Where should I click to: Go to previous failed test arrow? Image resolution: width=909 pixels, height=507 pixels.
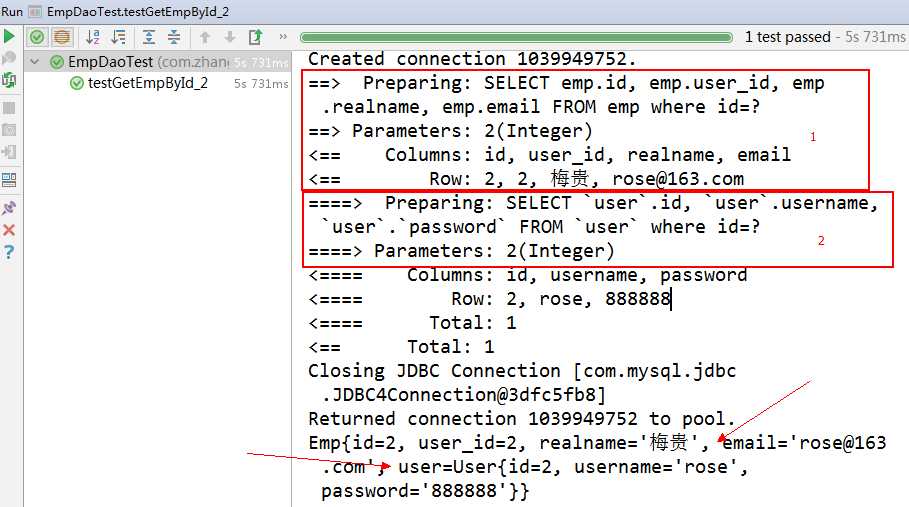point(205,37)
